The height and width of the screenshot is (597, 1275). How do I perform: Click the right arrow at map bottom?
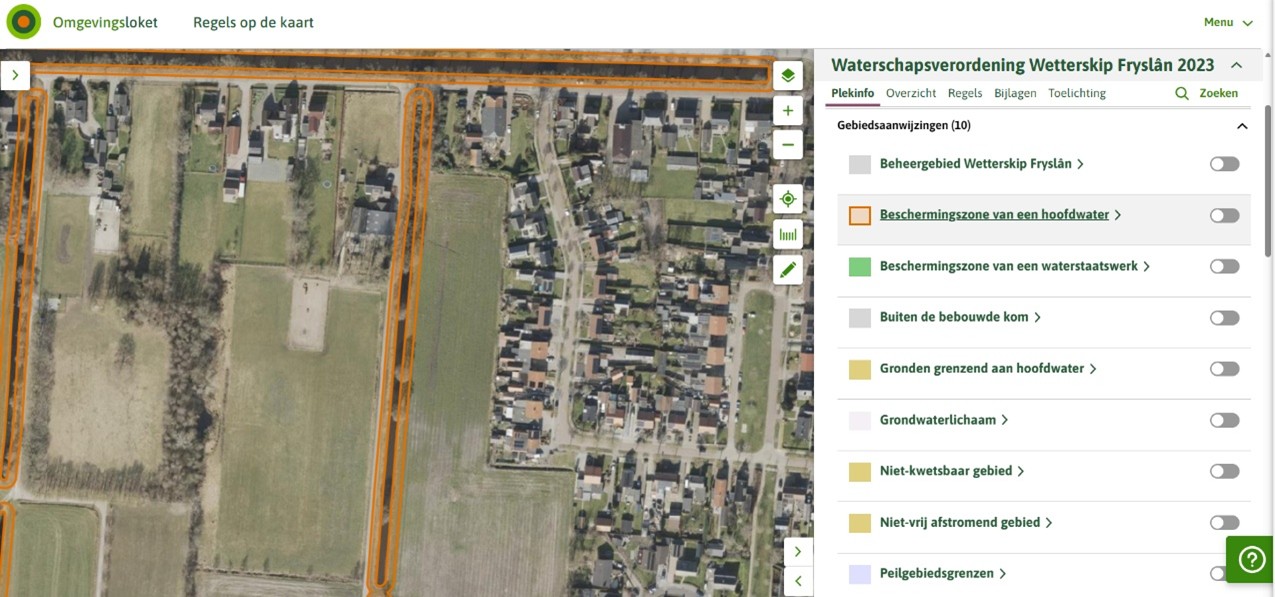(798, 552)
